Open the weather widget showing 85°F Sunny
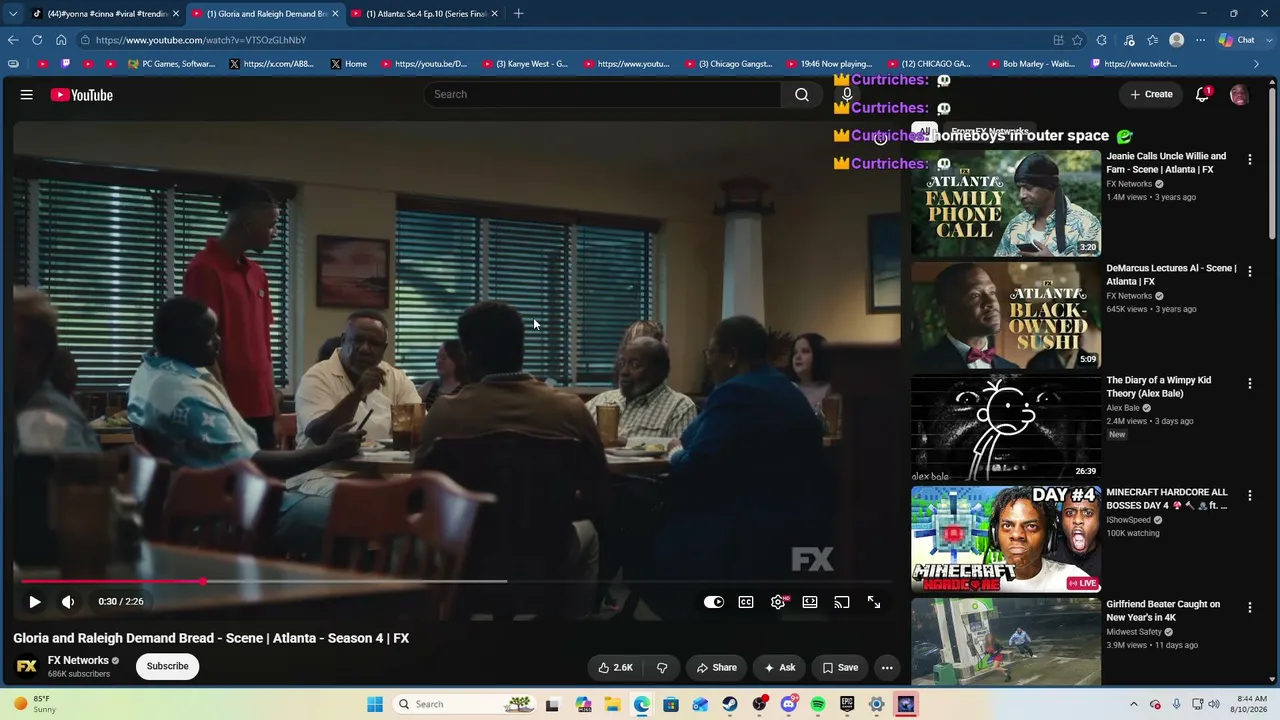 (x=34, y=704)
